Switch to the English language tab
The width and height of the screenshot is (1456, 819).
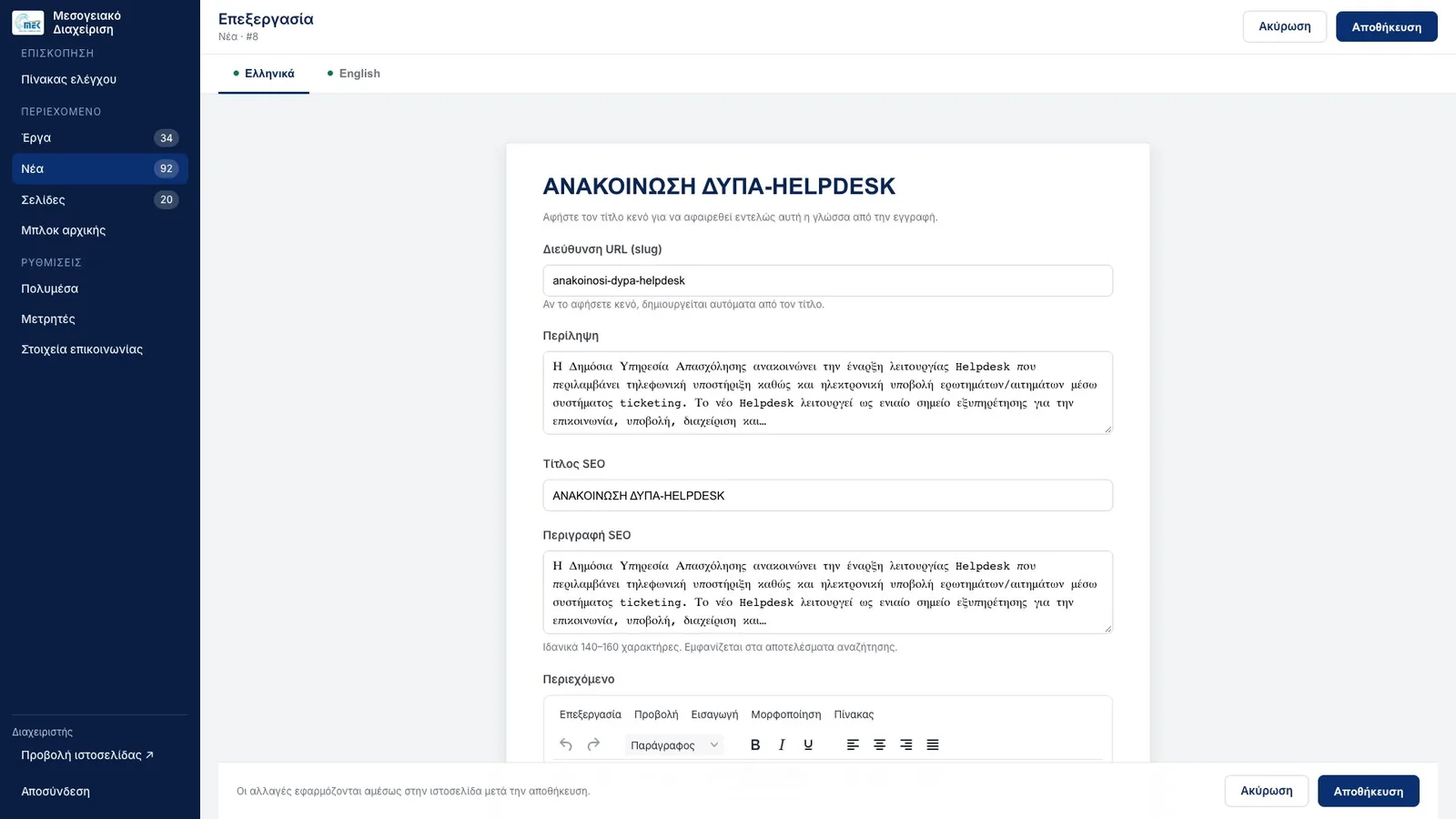click(x=354, y=74)
